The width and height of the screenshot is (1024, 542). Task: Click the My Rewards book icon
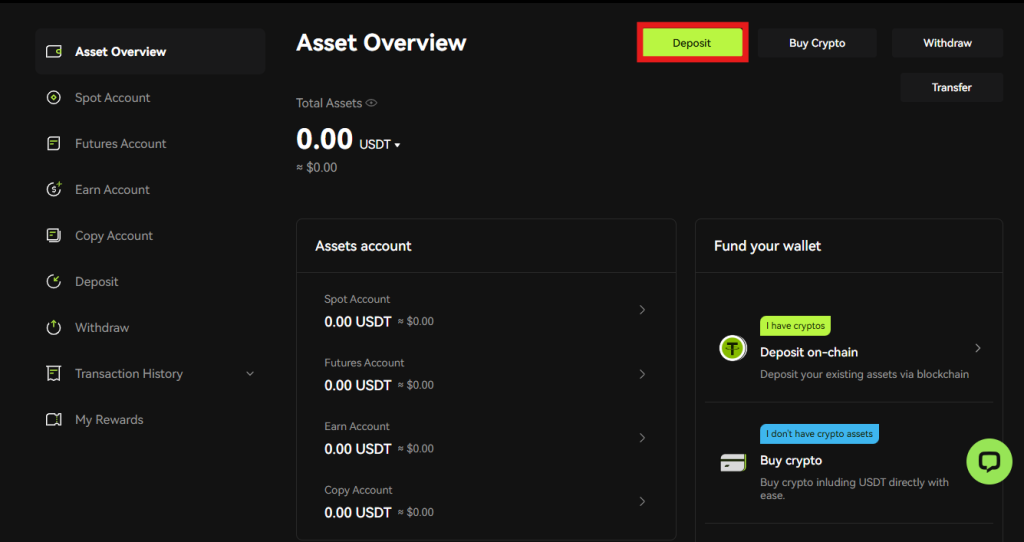[54, 420]
